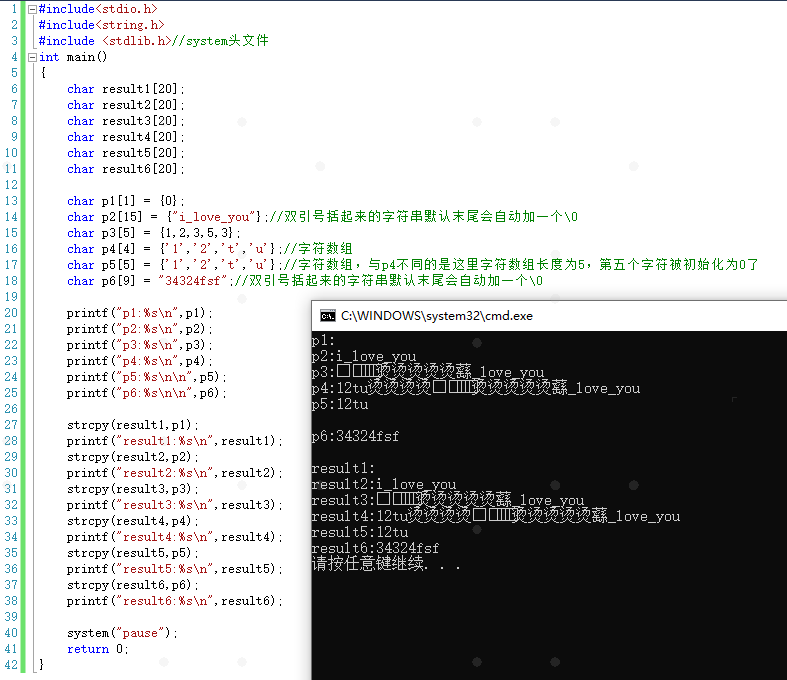Click the char p1[1] = {0} line

pos(126,201)
